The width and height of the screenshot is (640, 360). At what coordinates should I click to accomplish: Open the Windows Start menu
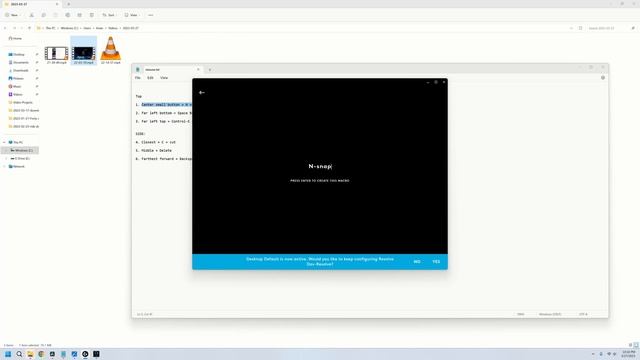tap(8, 354)
